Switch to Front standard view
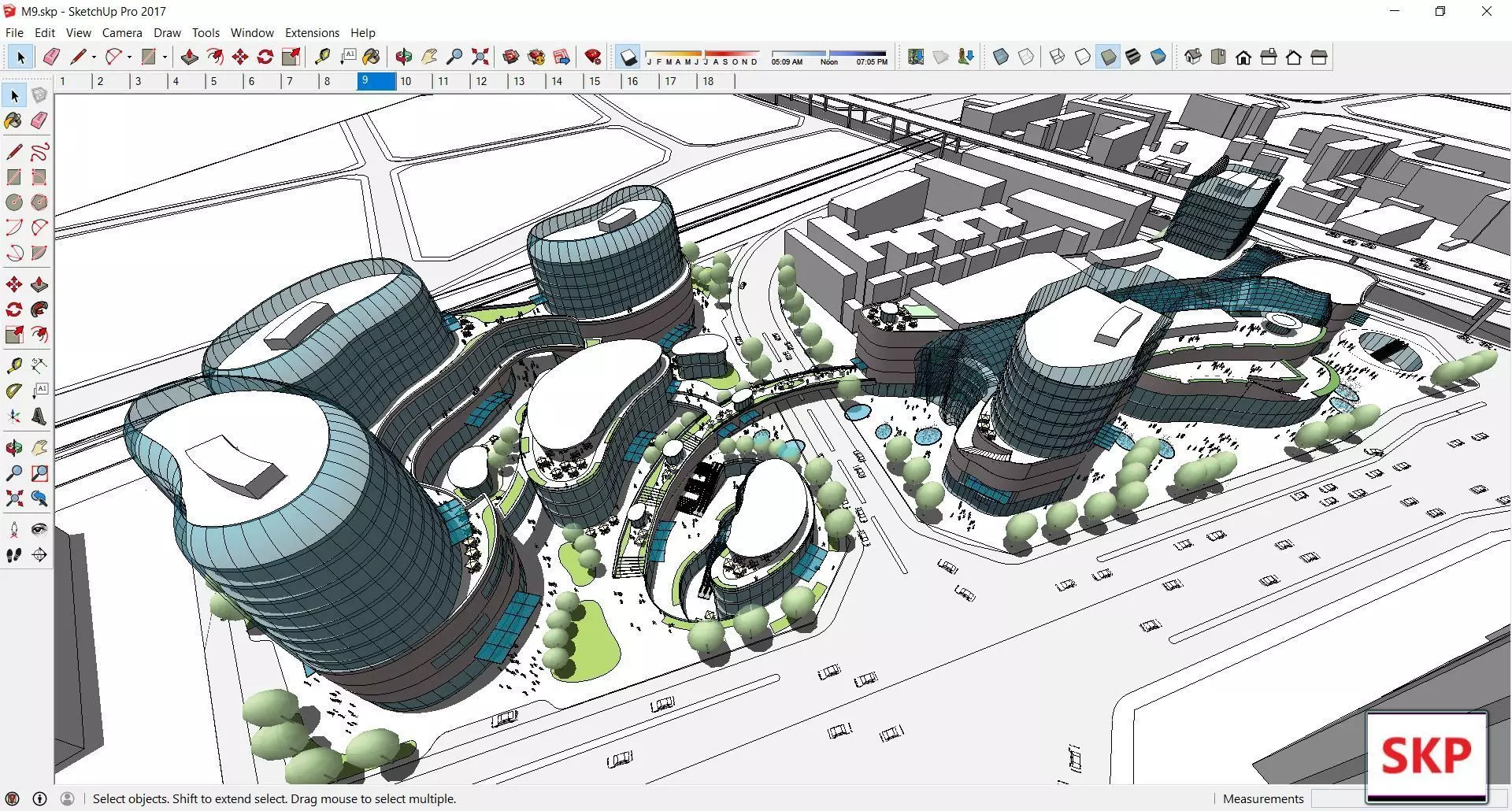 (x=1243, y=57)
